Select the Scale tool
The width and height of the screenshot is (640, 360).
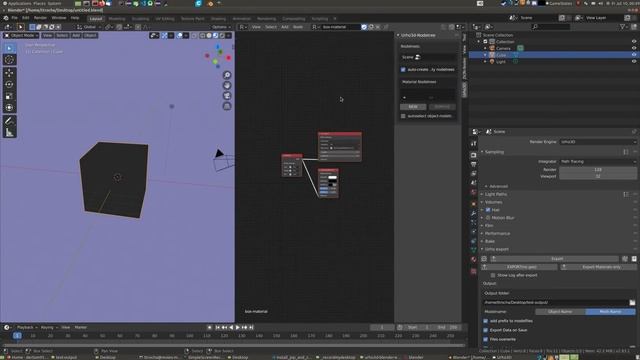(9, 96)
